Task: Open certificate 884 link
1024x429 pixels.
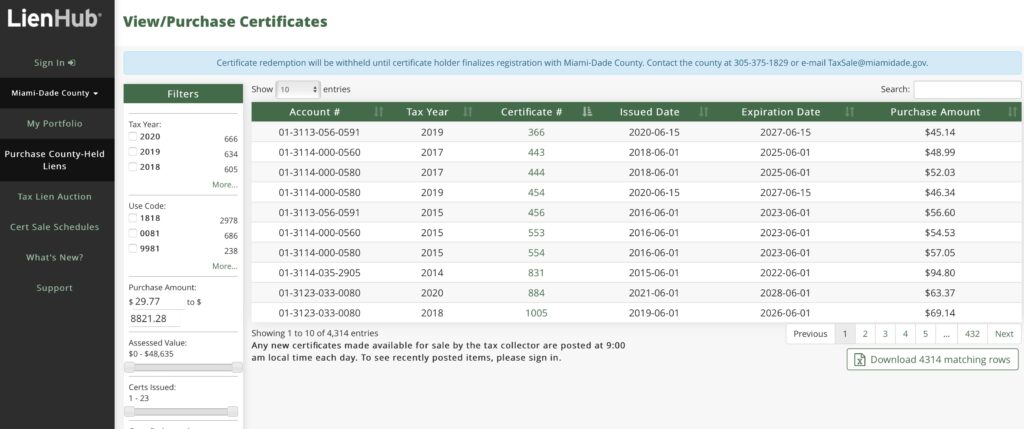Action: point(536,293)
